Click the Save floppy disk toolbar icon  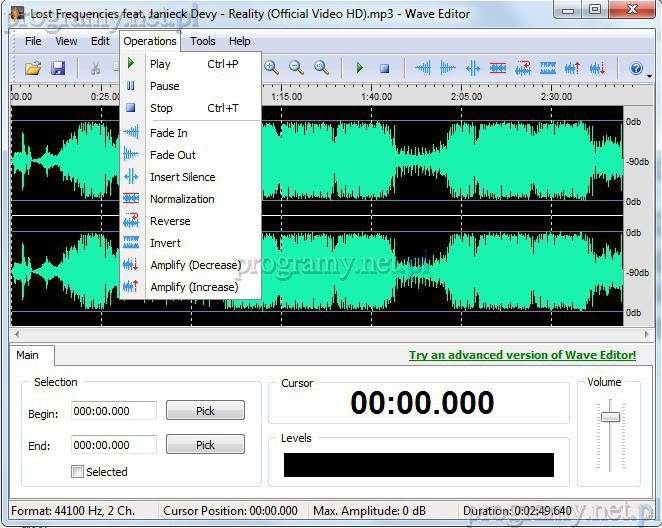58,68
